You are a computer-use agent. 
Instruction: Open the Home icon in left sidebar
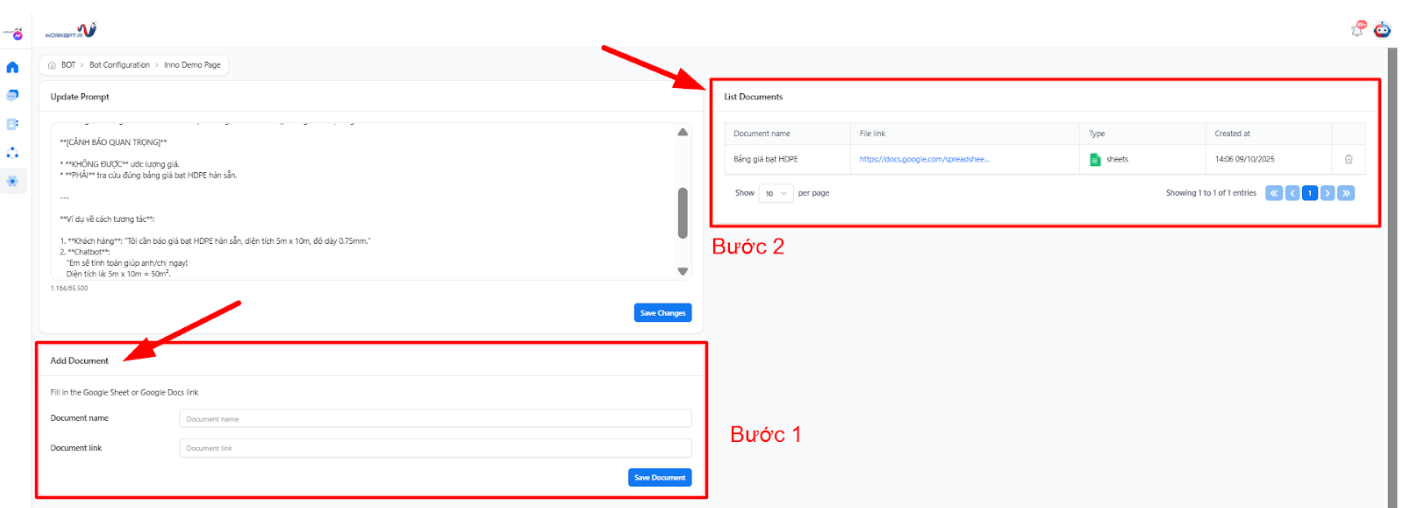click(x=12, y=67)
